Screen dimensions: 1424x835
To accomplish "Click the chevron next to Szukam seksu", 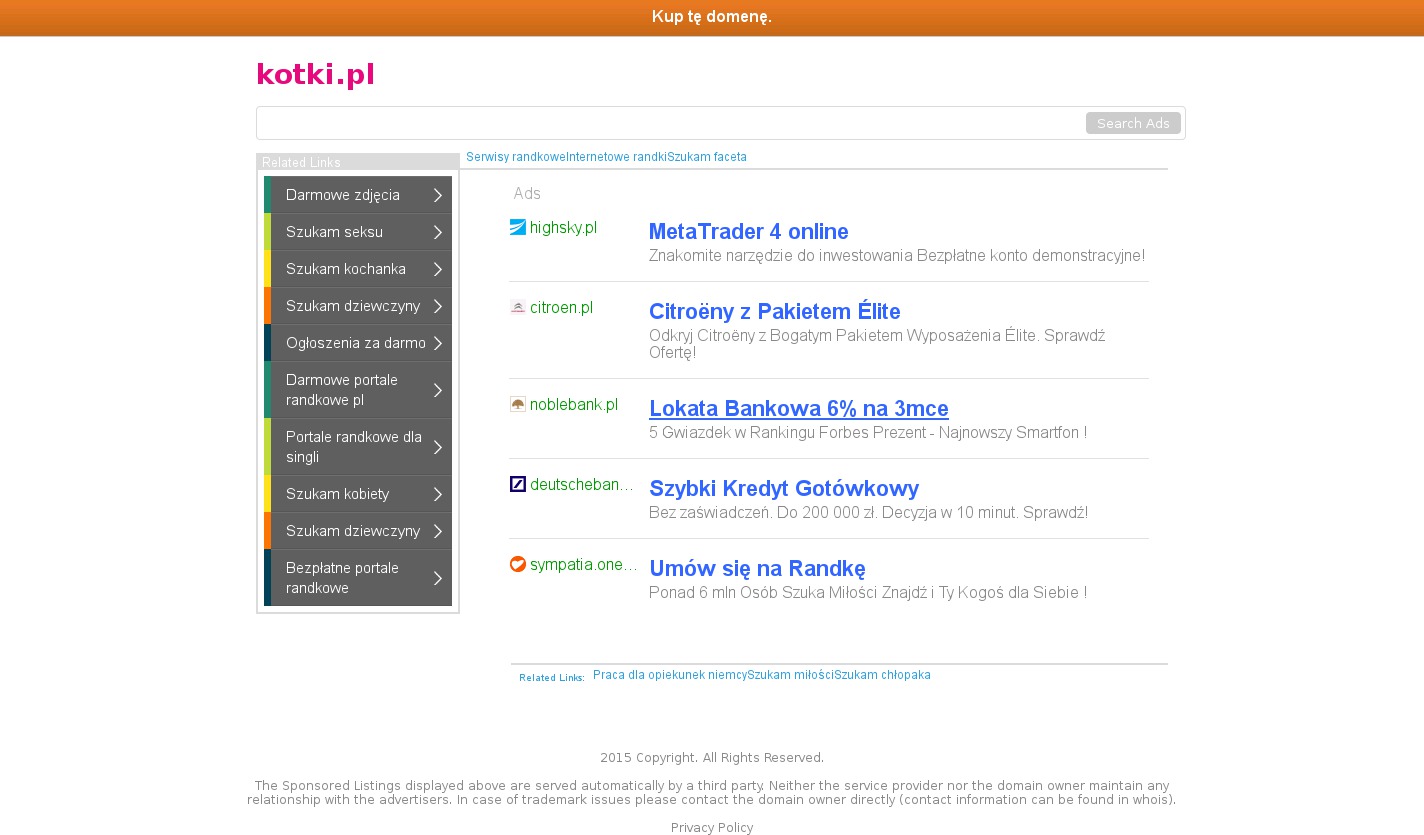I will pos(437,232).
